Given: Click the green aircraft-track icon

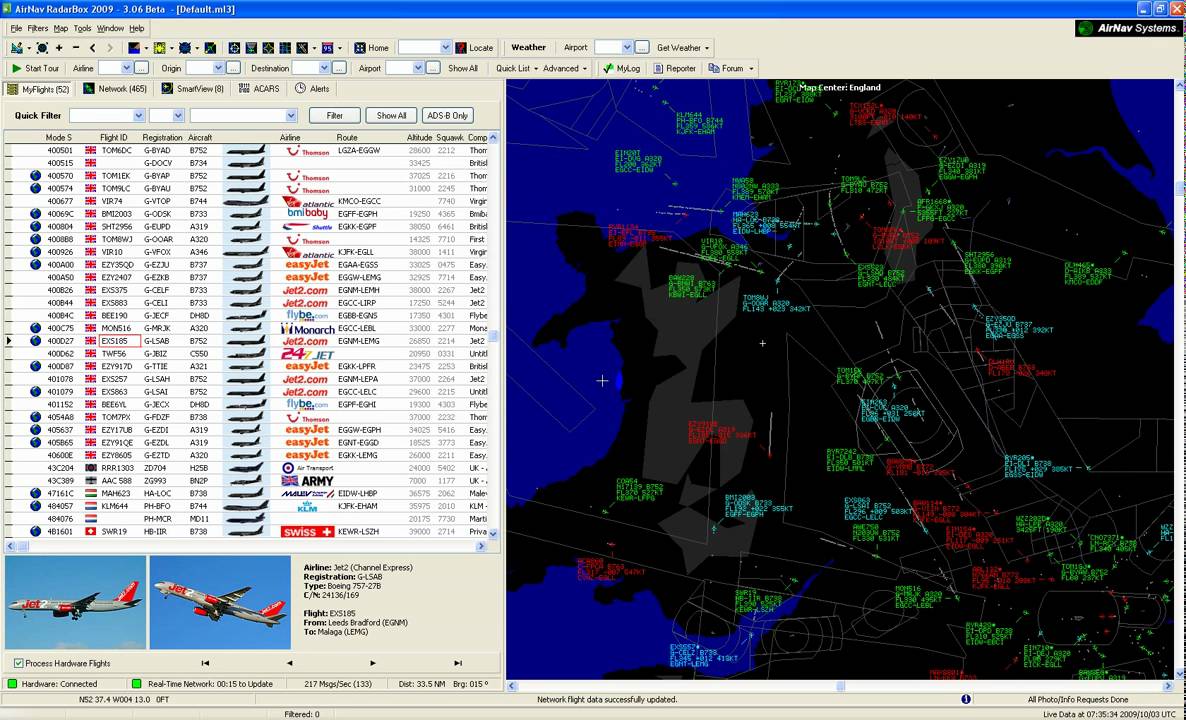Looking at the screenshot, I should [210, 48].
